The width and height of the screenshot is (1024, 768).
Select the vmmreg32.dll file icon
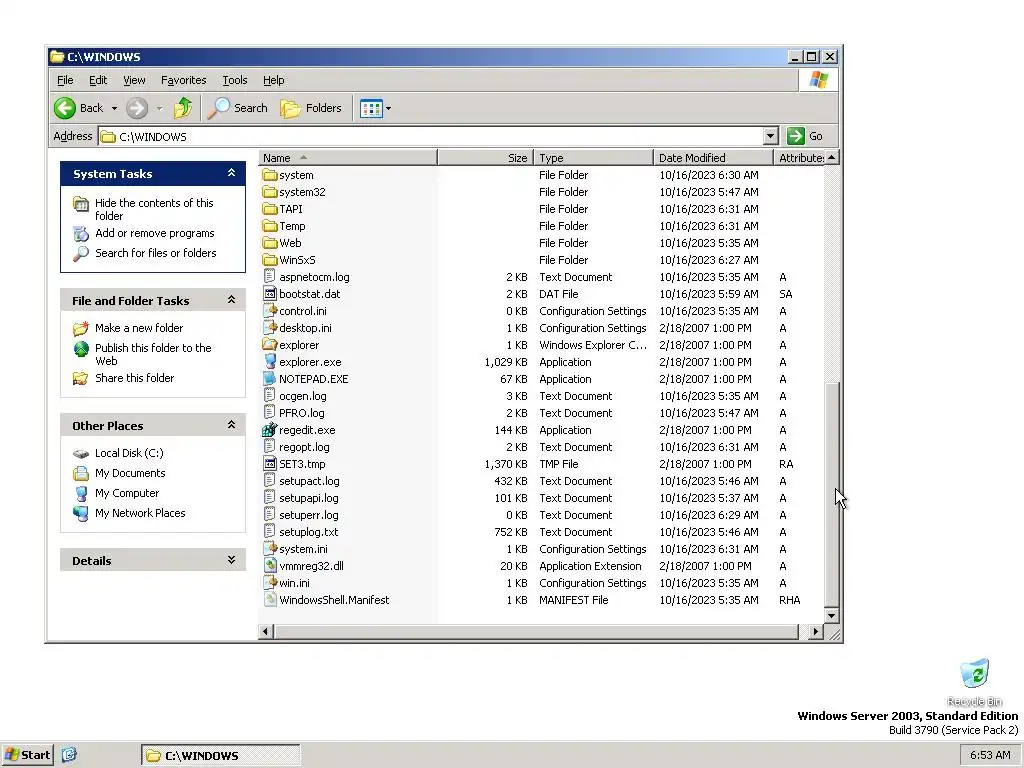coord(270,566)
